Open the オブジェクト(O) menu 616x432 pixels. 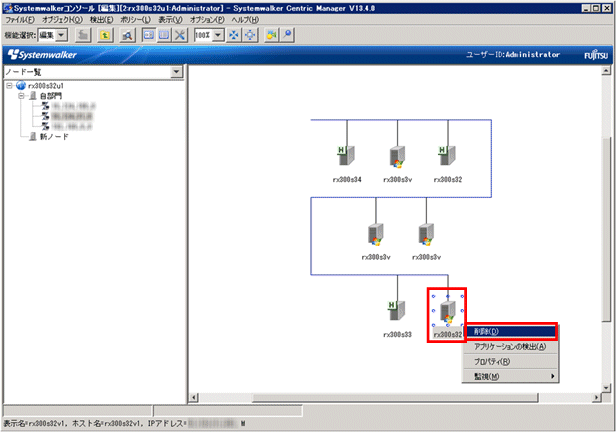click(62, 20)
